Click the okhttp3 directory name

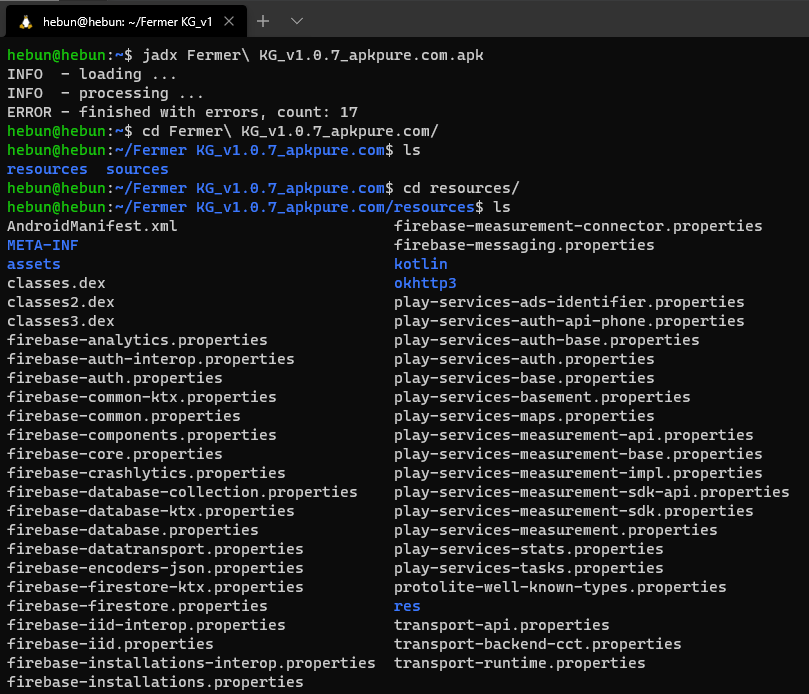425,283
